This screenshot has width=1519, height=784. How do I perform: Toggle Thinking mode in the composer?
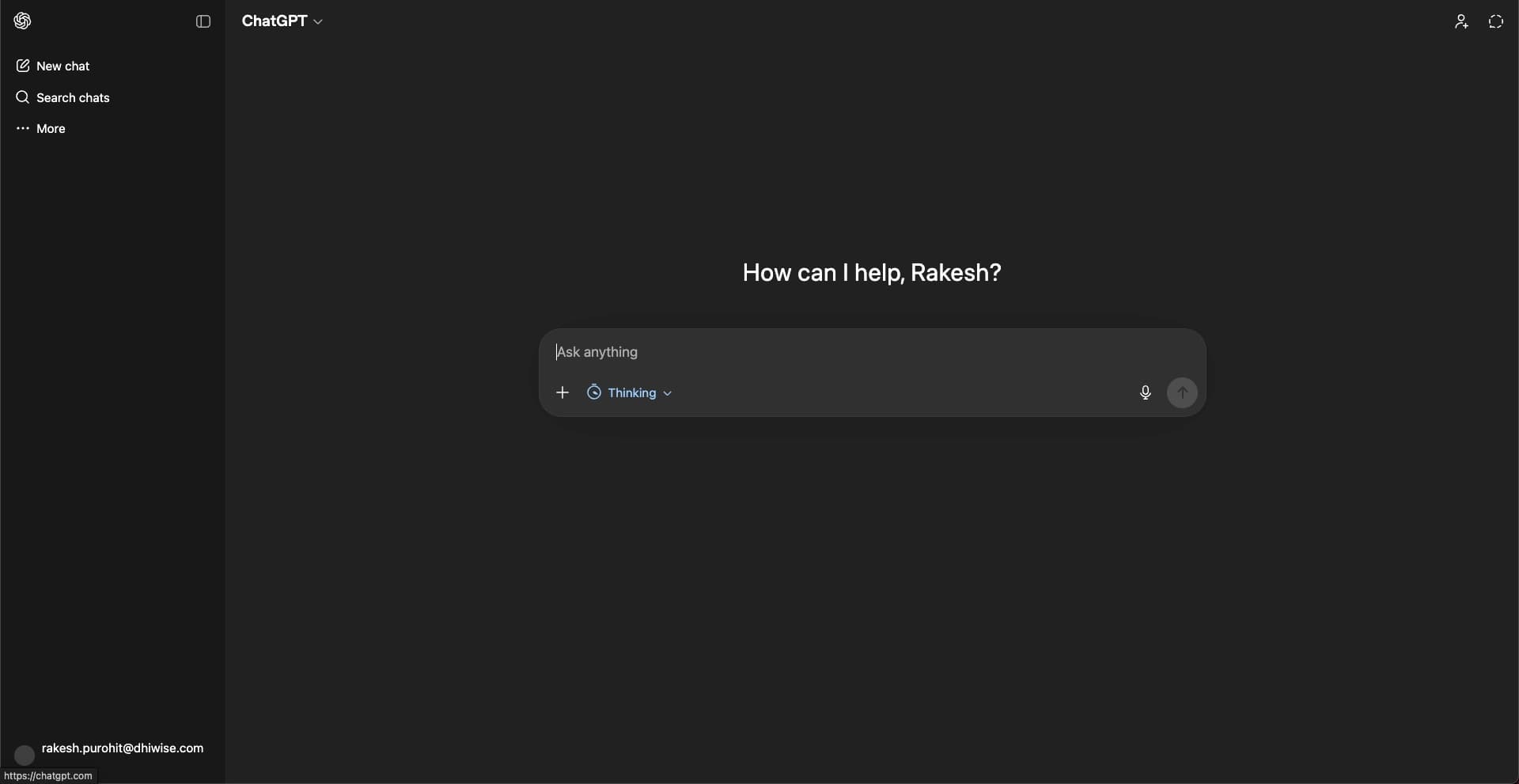623,392
